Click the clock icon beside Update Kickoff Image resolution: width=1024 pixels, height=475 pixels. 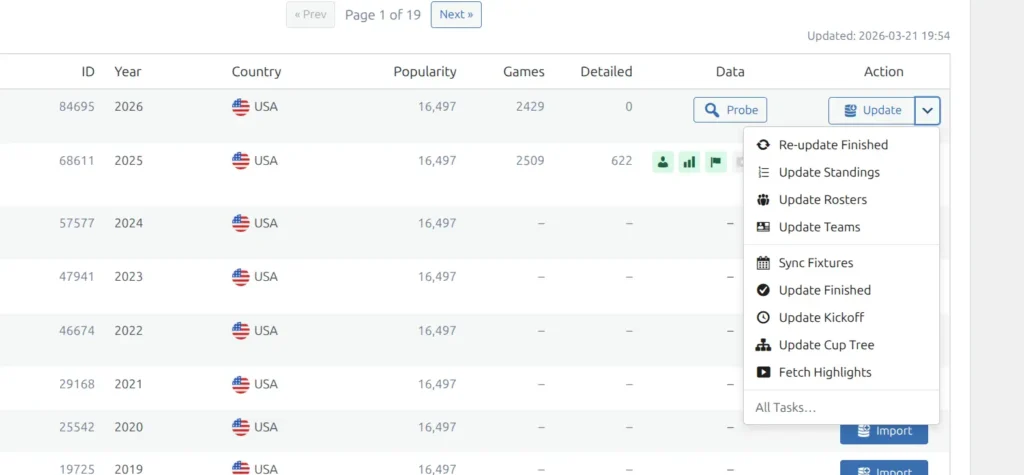[x=763, y=318]
